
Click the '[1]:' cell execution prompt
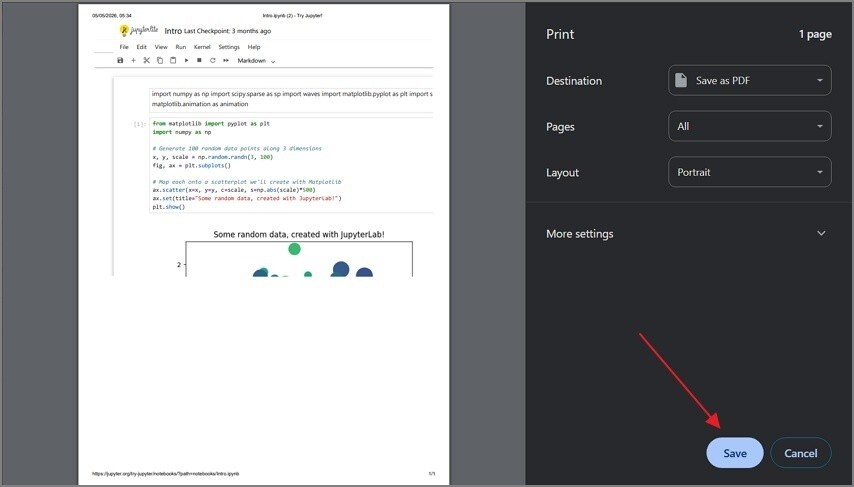[140, 124]
